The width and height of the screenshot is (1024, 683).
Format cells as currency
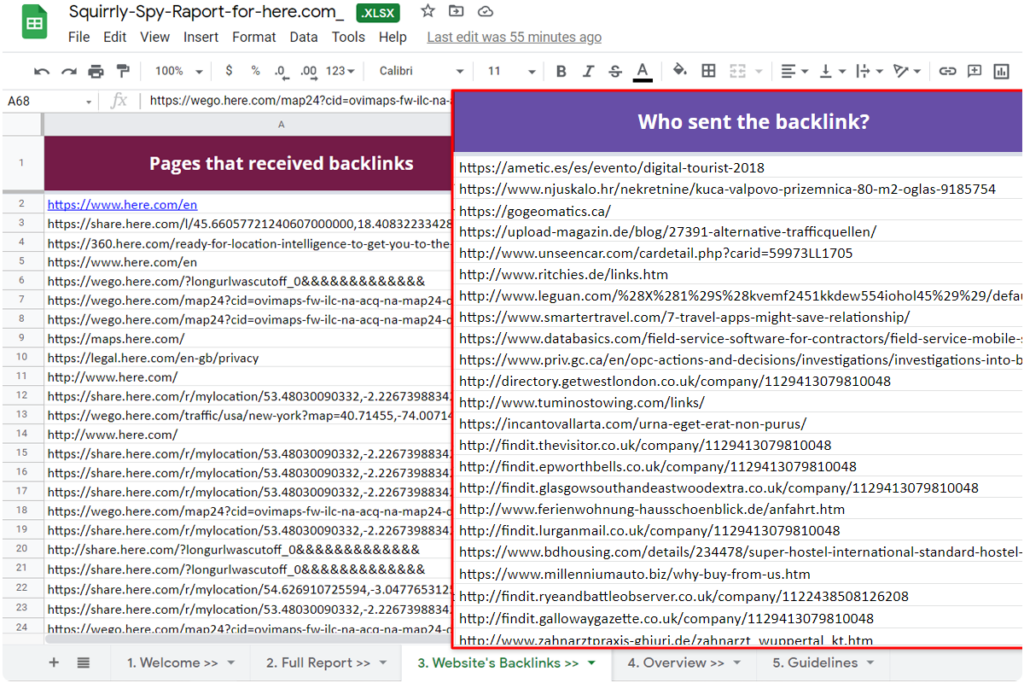[229, 71]
